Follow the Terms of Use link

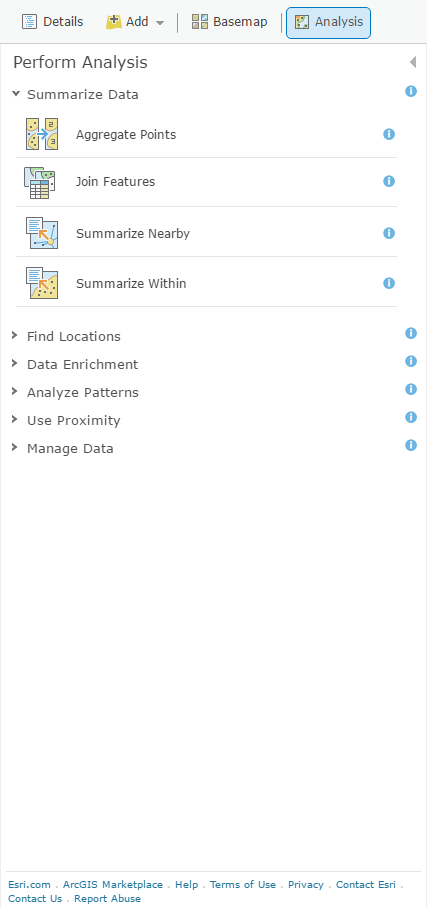tap(243, 884)
